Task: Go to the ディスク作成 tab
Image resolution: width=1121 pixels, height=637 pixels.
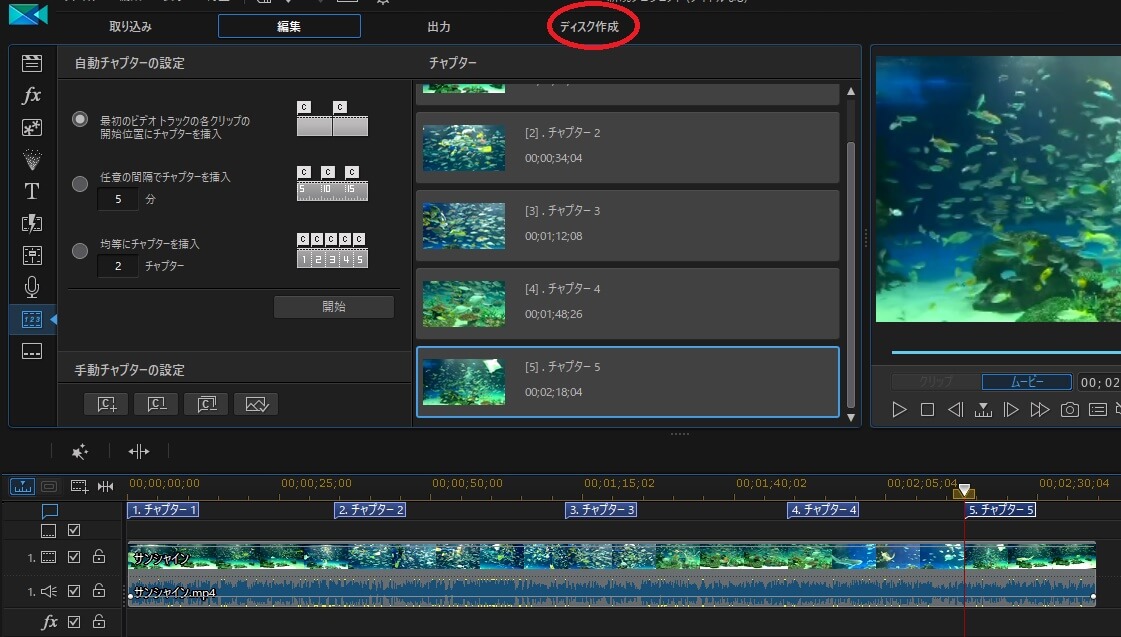Action: coord(589,26)
